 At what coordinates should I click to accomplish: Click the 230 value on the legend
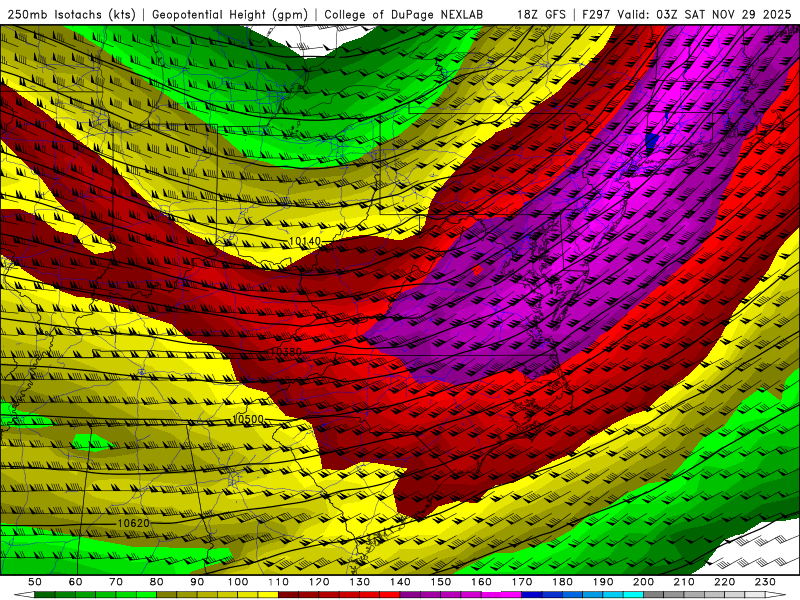pyautogui.click(x=765, y=582)
